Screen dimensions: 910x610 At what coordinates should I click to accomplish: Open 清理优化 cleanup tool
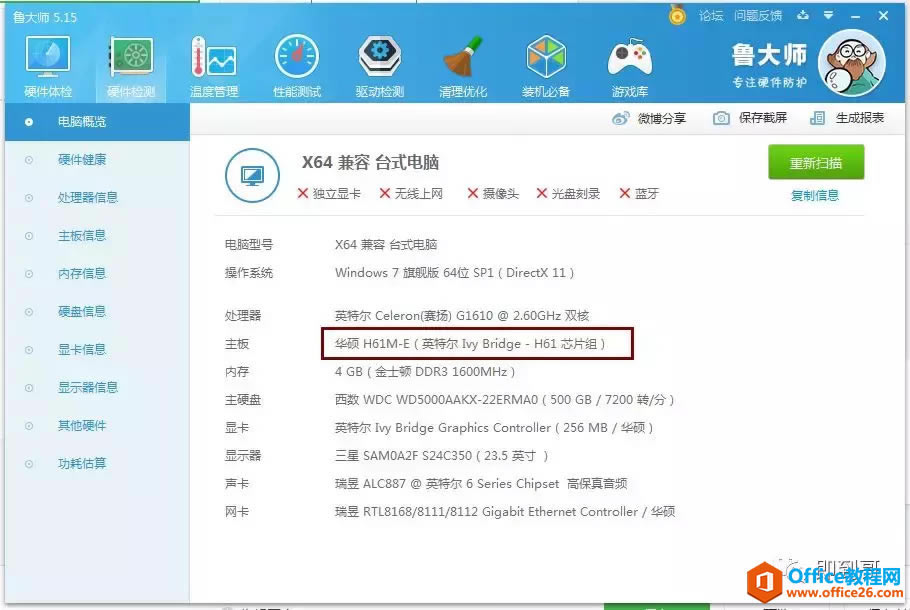point(463,67)
